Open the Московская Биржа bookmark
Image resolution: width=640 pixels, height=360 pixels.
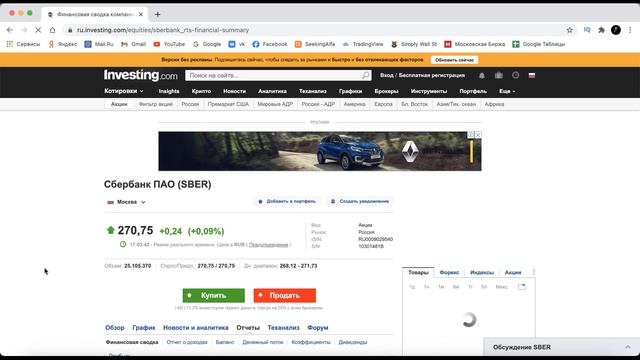coord(475,44)
